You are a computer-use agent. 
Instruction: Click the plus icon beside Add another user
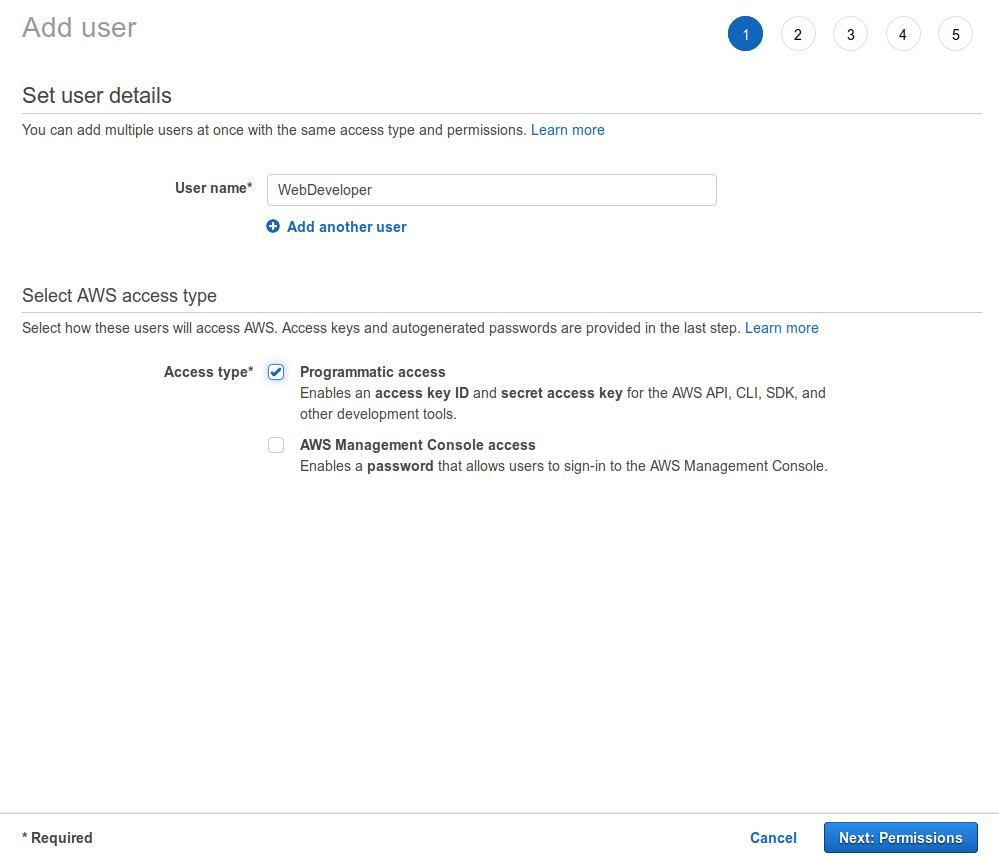point(273,226)
